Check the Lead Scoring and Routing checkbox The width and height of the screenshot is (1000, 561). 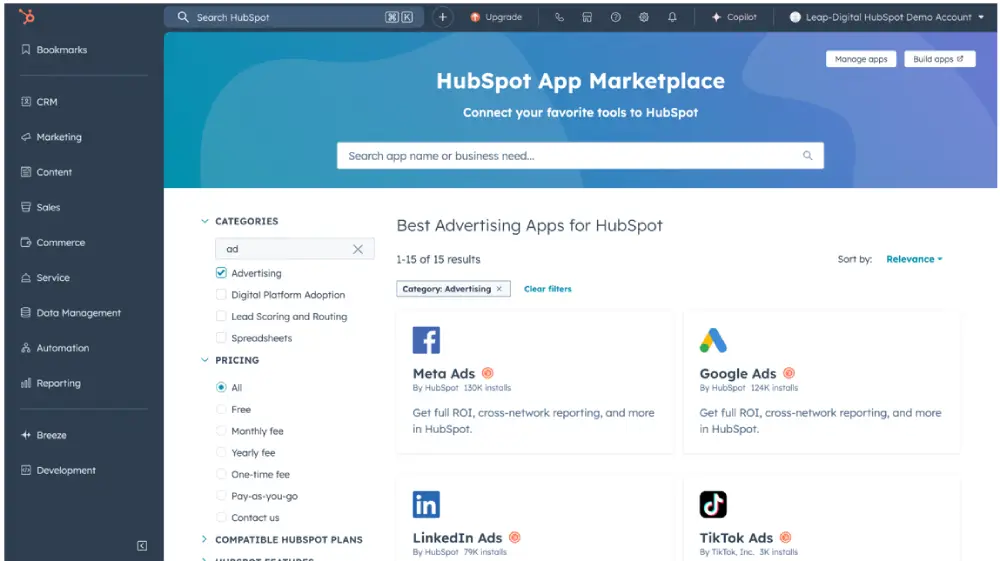click(221, 316)
